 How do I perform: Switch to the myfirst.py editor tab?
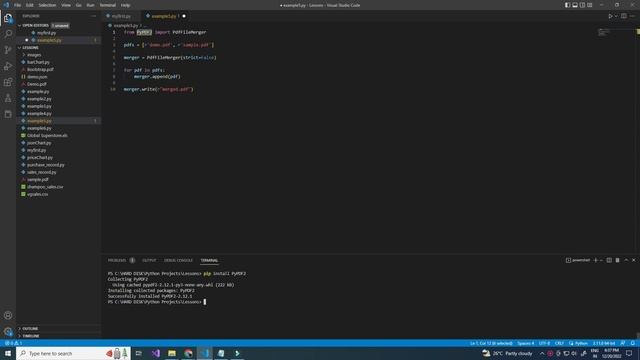pyautogui.click(x=121, y=16)
